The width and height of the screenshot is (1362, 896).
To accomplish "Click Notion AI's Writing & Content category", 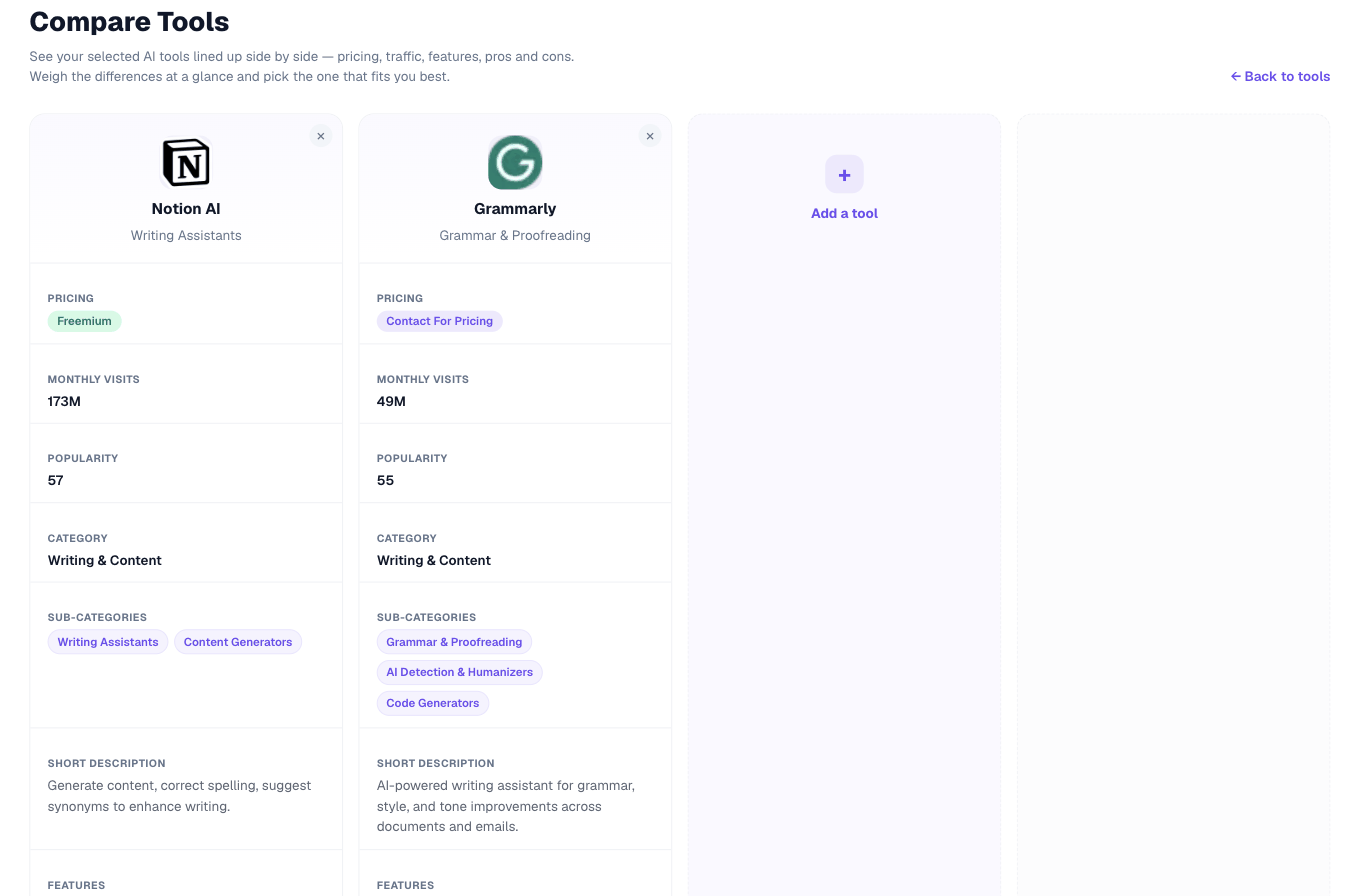I will point(105,560).
